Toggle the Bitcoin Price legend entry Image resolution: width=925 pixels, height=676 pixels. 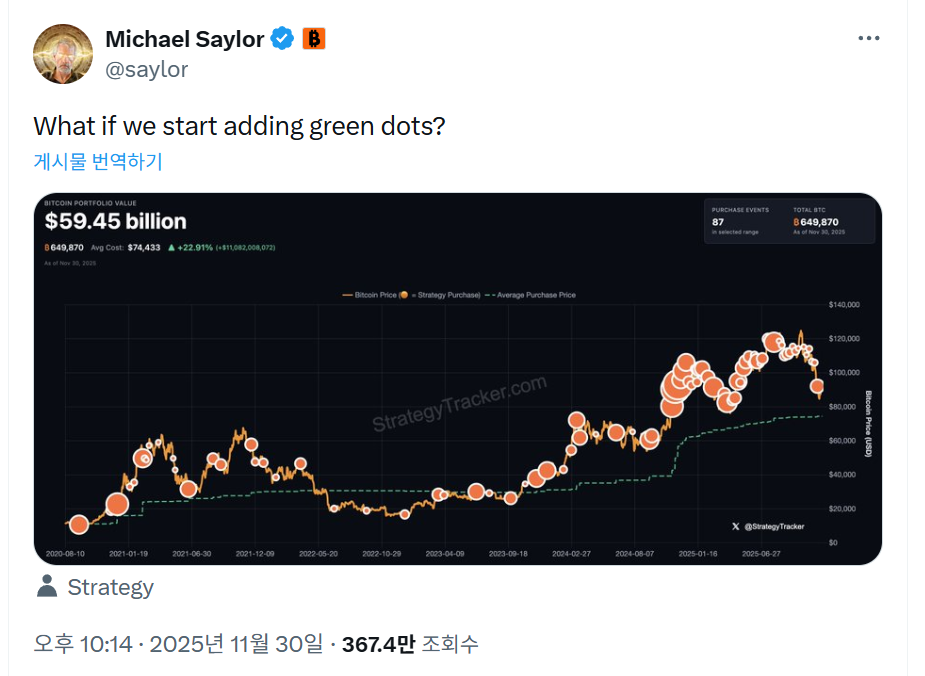point(368,295)
